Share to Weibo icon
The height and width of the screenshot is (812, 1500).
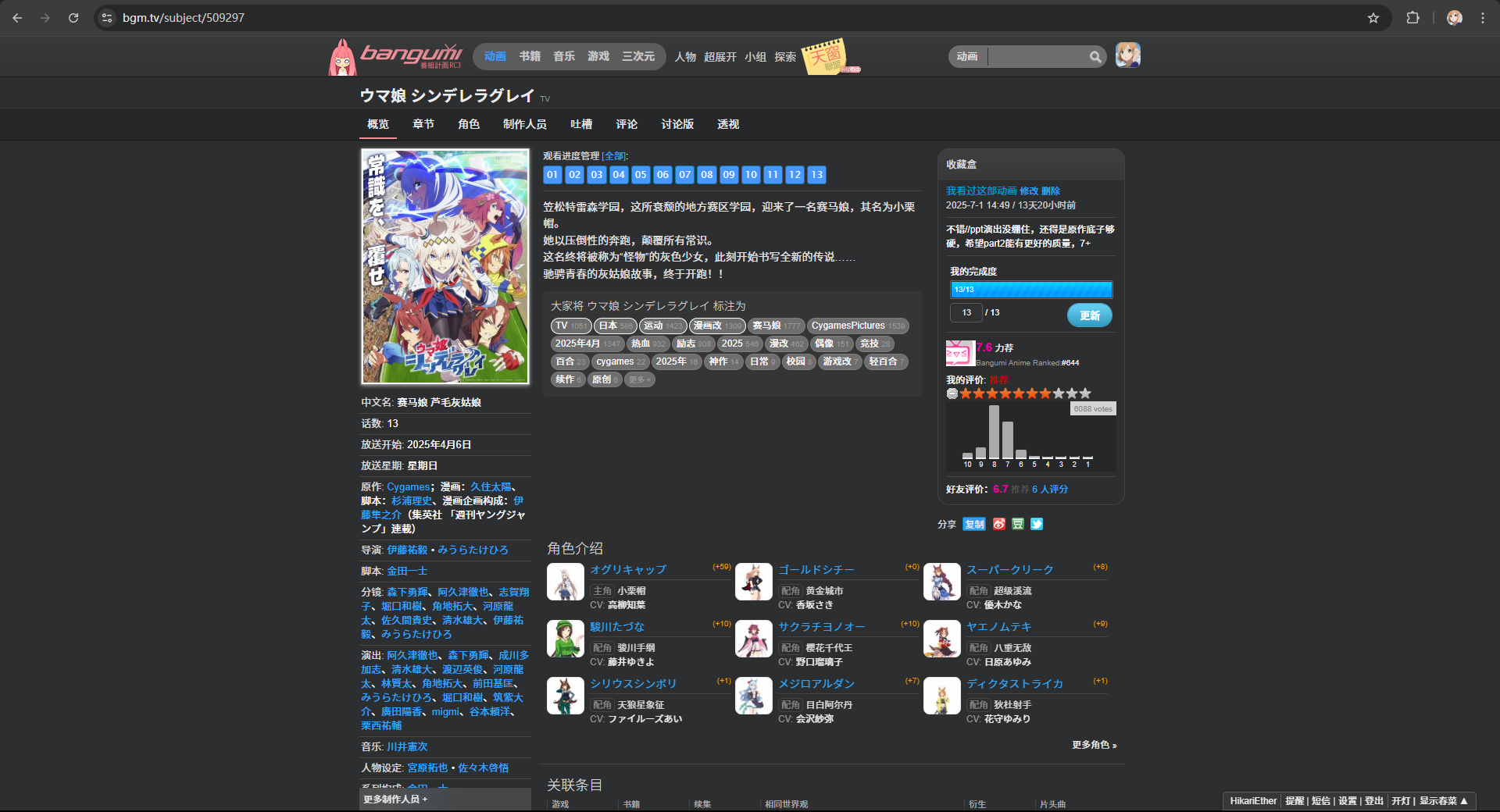coord(999,524)
